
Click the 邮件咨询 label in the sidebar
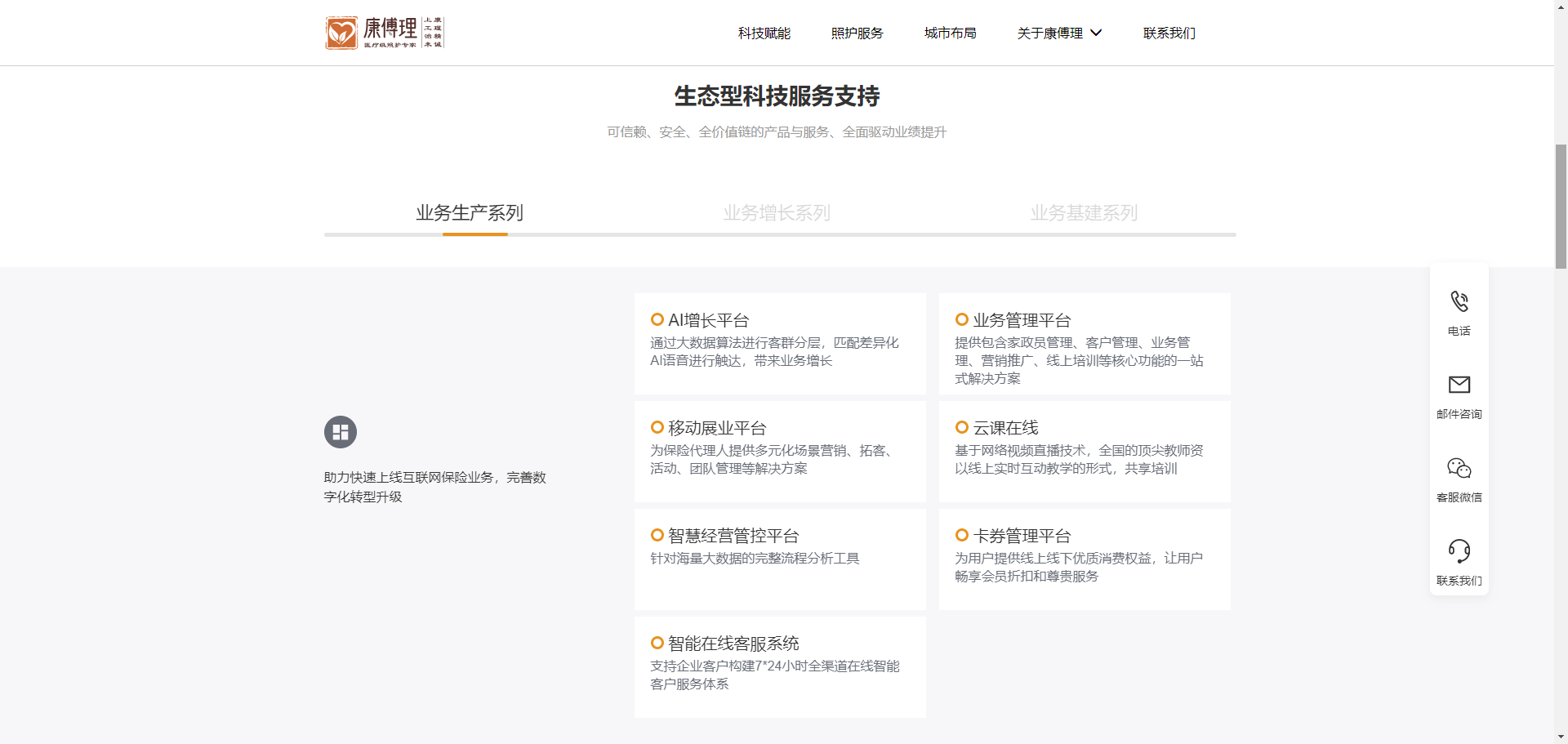pyautogui.click(x=1459, y=414)
